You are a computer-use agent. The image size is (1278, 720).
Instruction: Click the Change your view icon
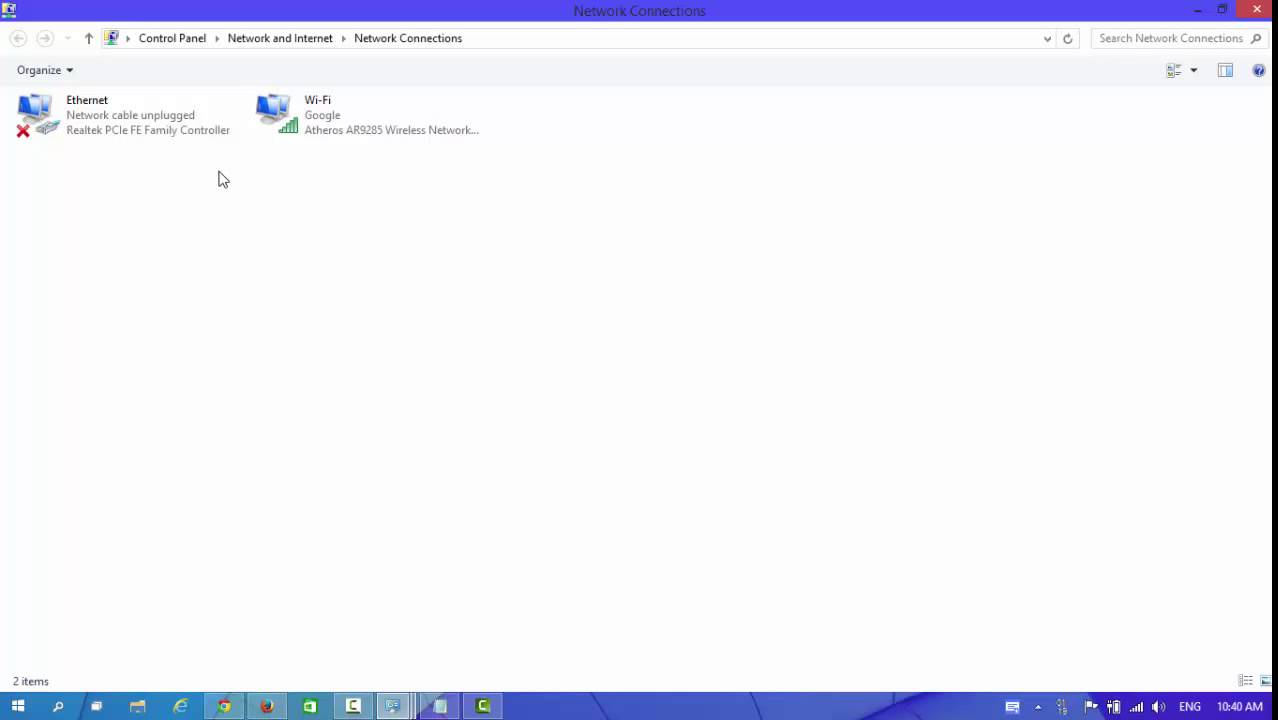(1174, 70)
